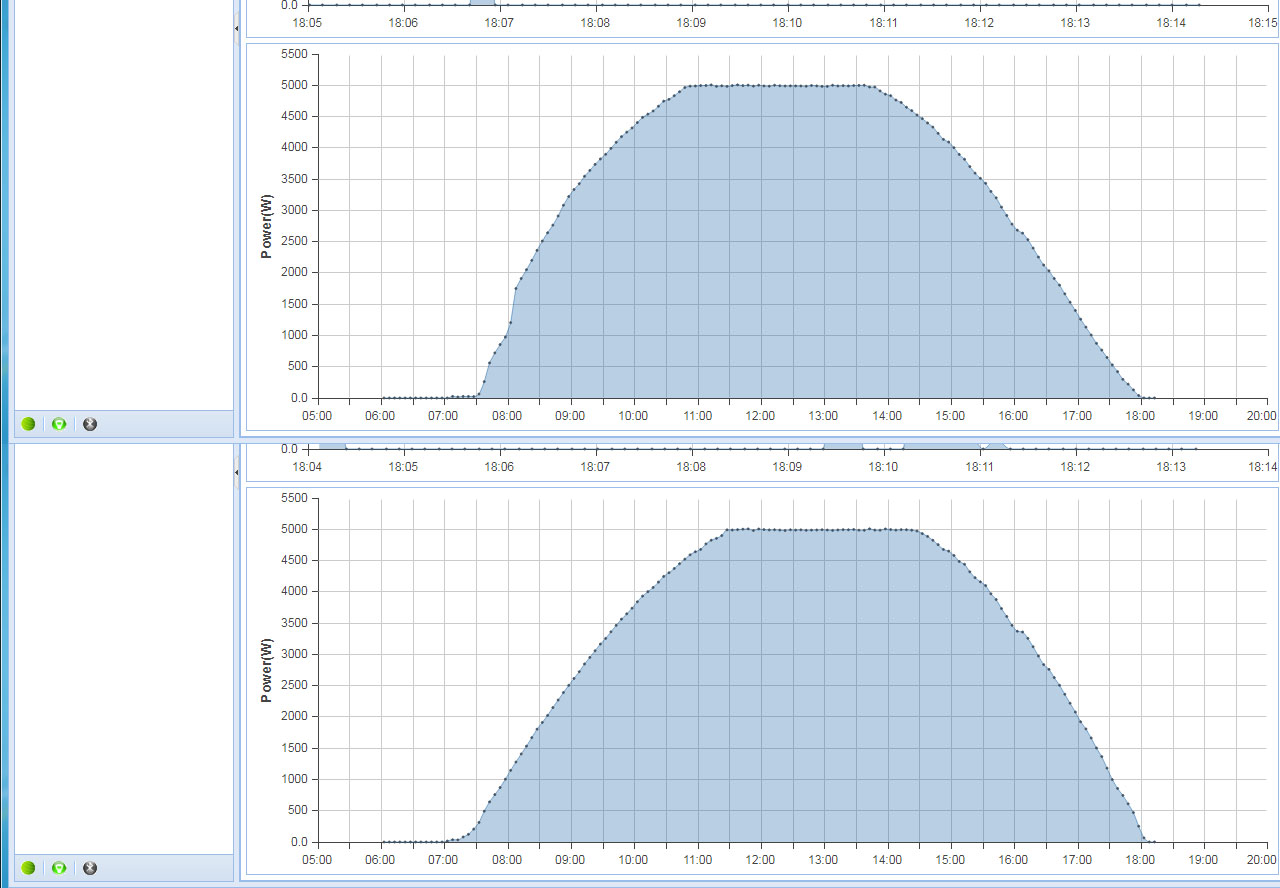Click green sphere status icon in upper panel

[28, 424]
